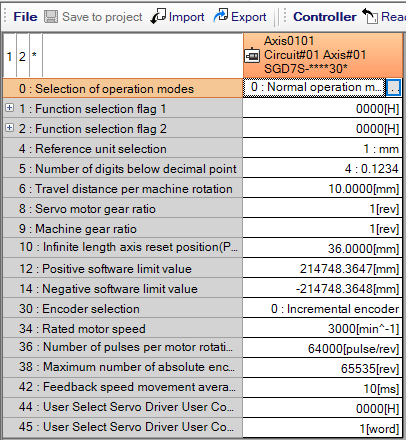Image resolution: width=406 pixels, height=440 pixels.
Task: Edit Travel distance per machine rotation value
Action: click(323, 188)
